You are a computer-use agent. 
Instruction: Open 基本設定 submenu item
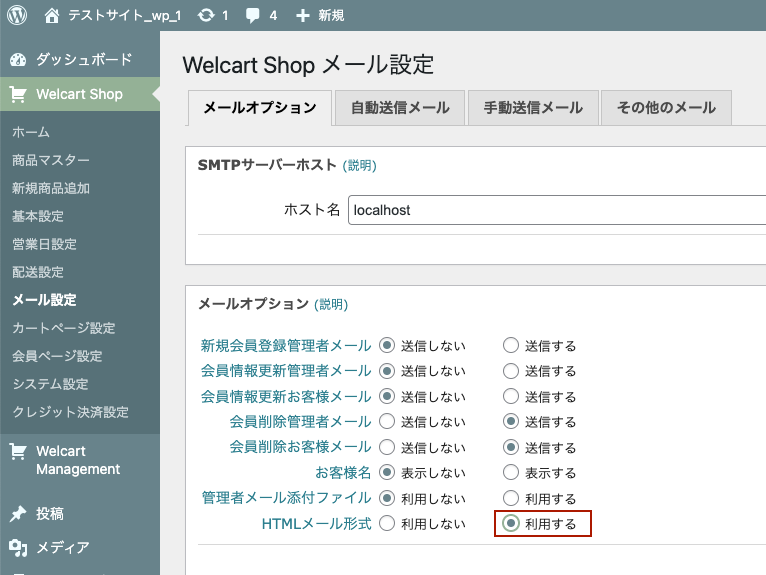[38, 216]
